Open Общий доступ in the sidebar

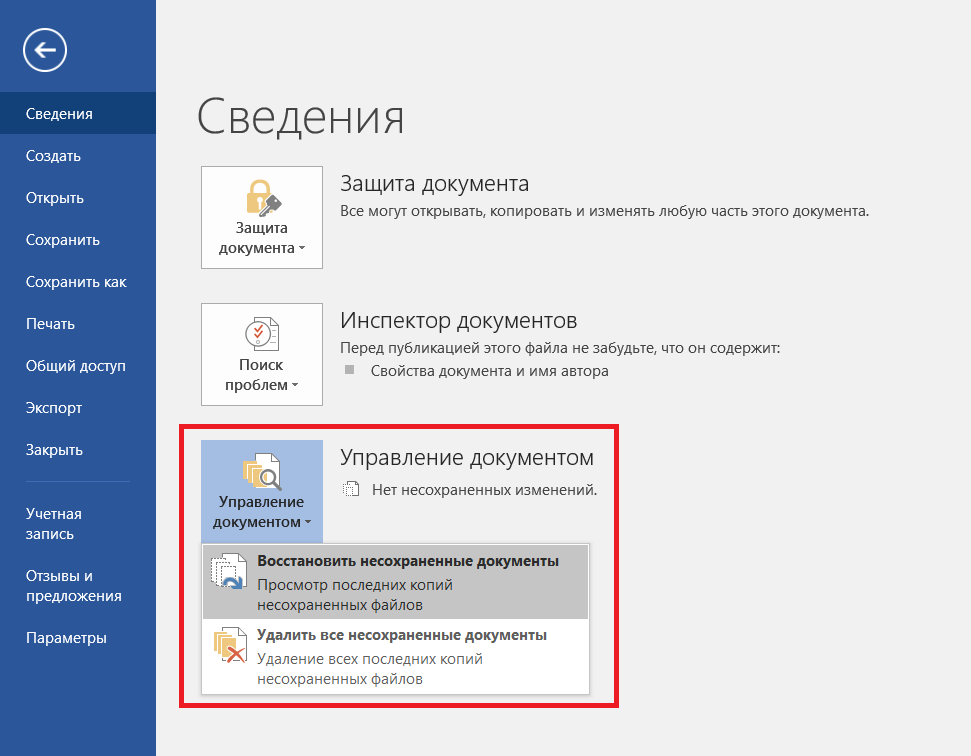tap(78, 366)
